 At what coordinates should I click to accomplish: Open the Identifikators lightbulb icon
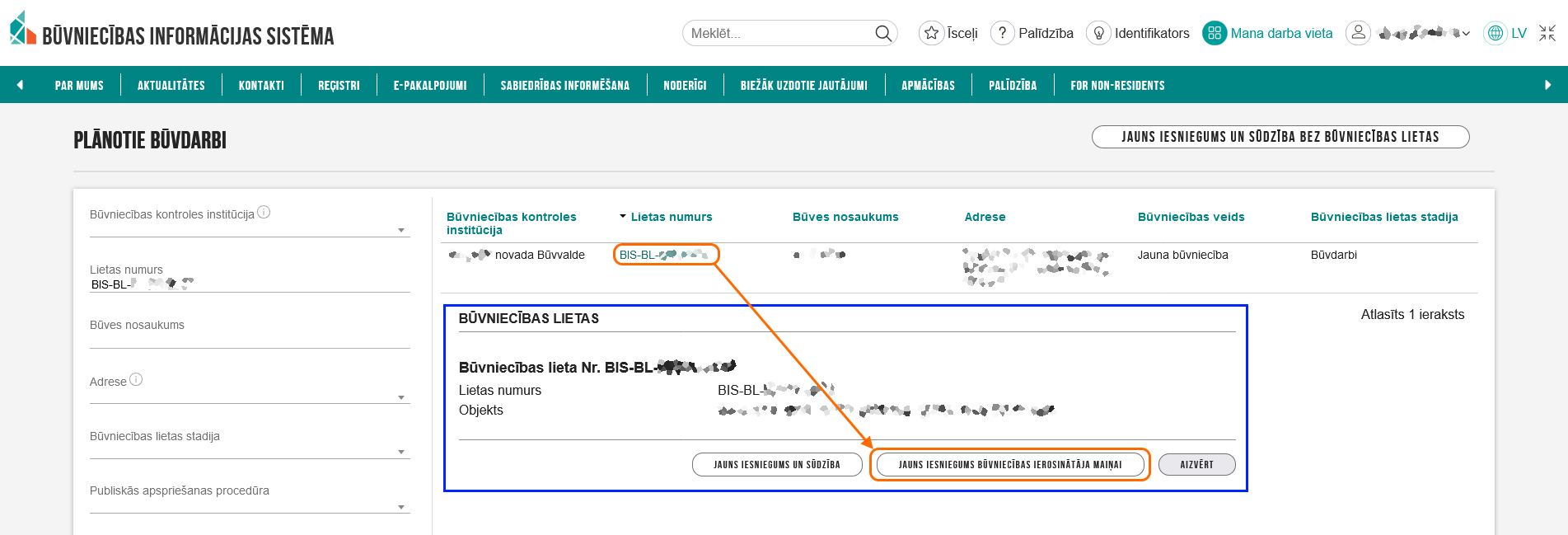[1098, 33]
